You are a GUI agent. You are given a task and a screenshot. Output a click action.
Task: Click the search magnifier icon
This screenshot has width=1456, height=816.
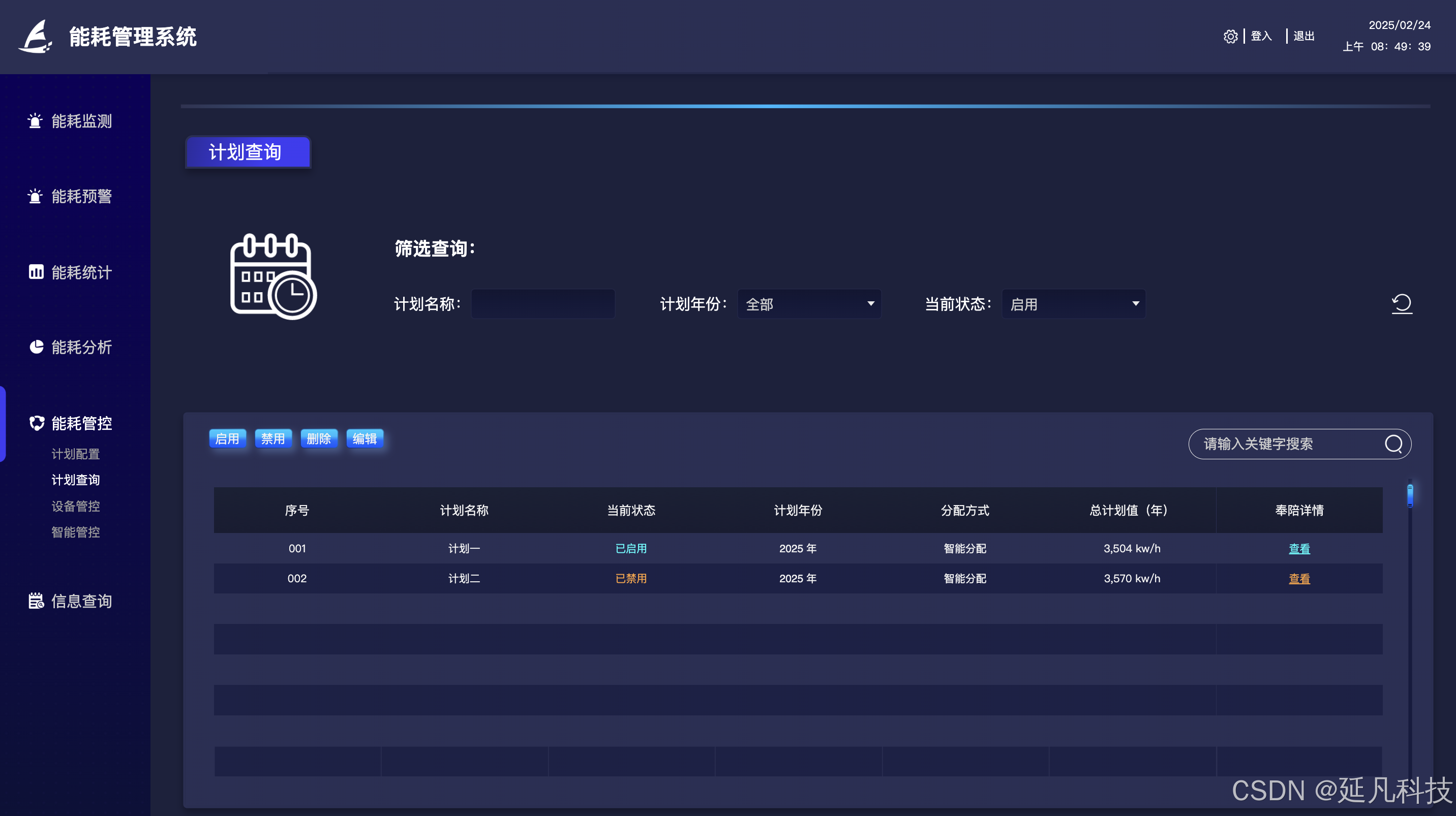point(1393,444)
